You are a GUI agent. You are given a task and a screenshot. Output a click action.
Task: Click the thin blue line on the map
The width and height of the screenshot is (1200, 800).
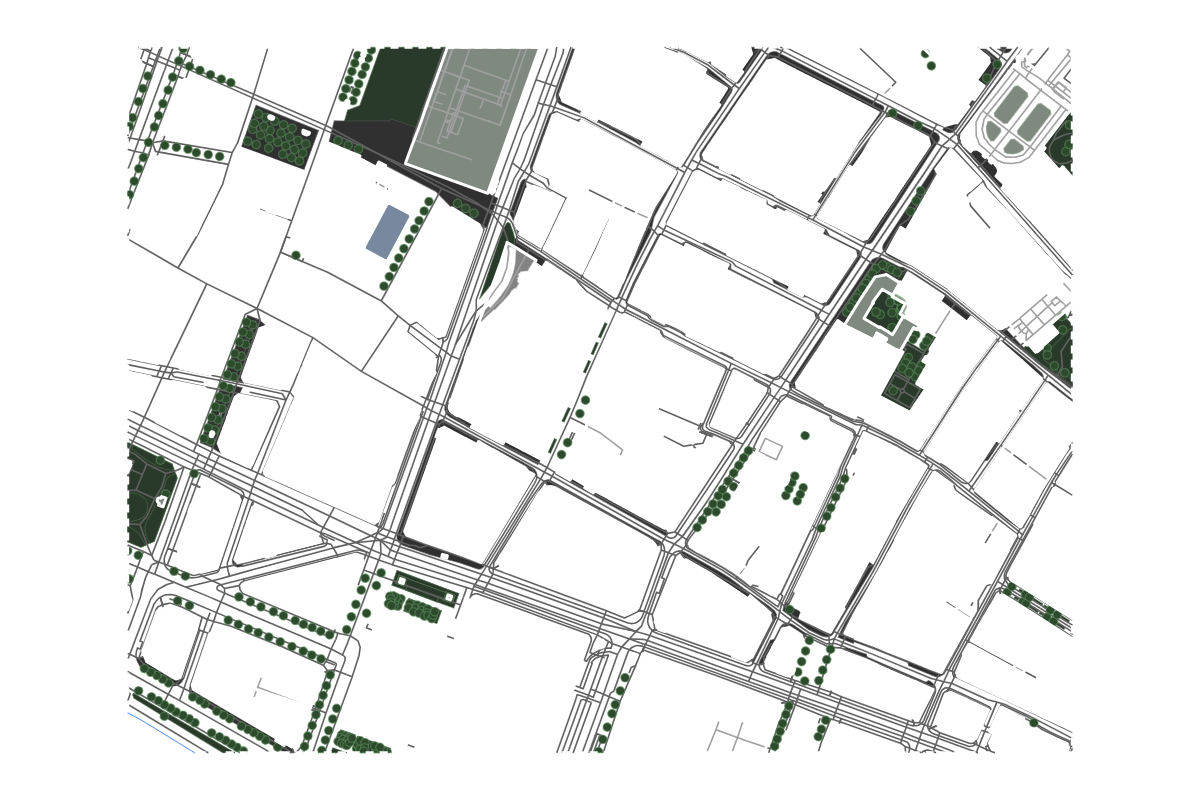162,733
